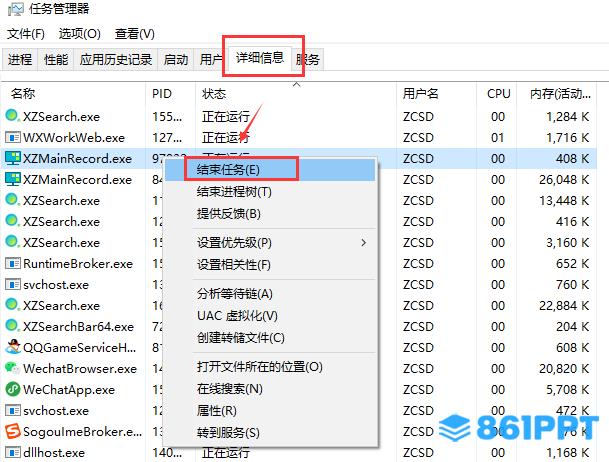
Task: Click the 5,708 K memory value
Action: (567, 389)
